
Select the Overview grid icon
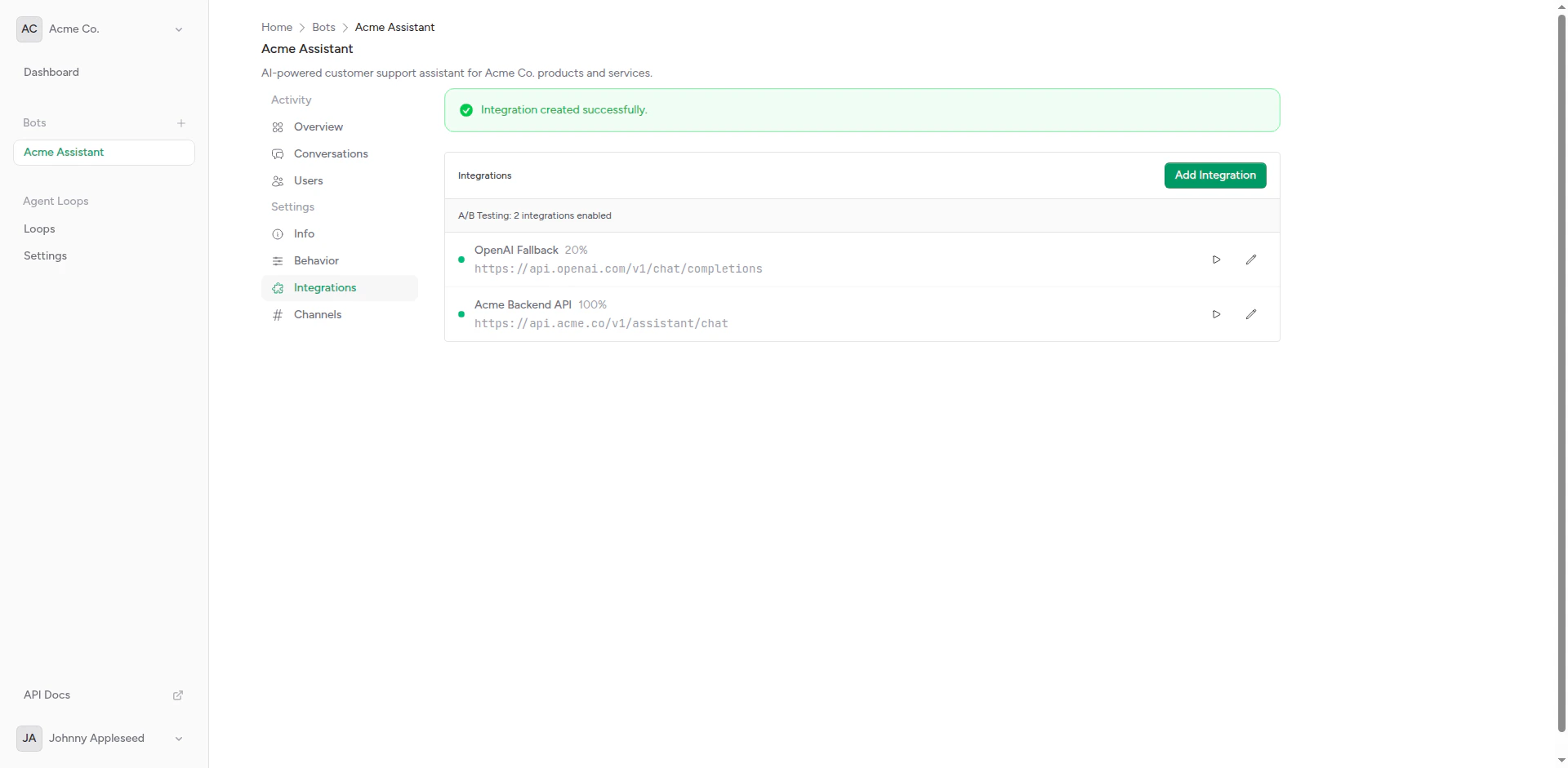coord(278,127)
